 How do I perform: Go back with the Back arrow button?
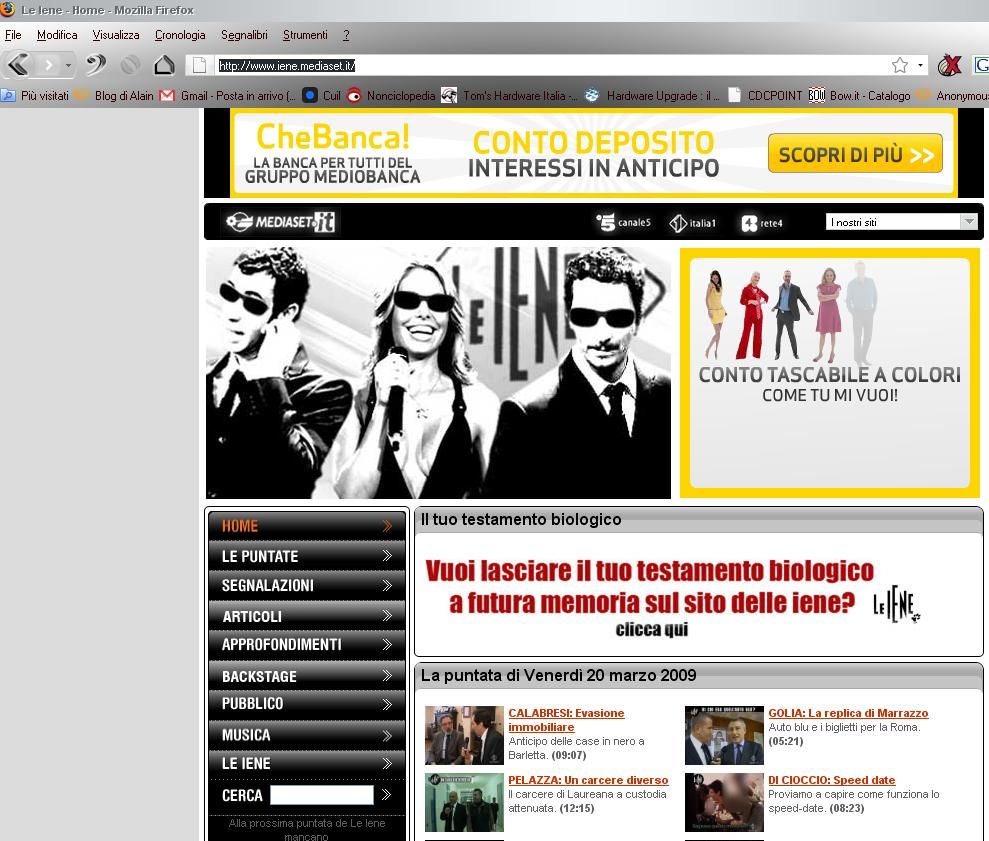pos(18,64)
